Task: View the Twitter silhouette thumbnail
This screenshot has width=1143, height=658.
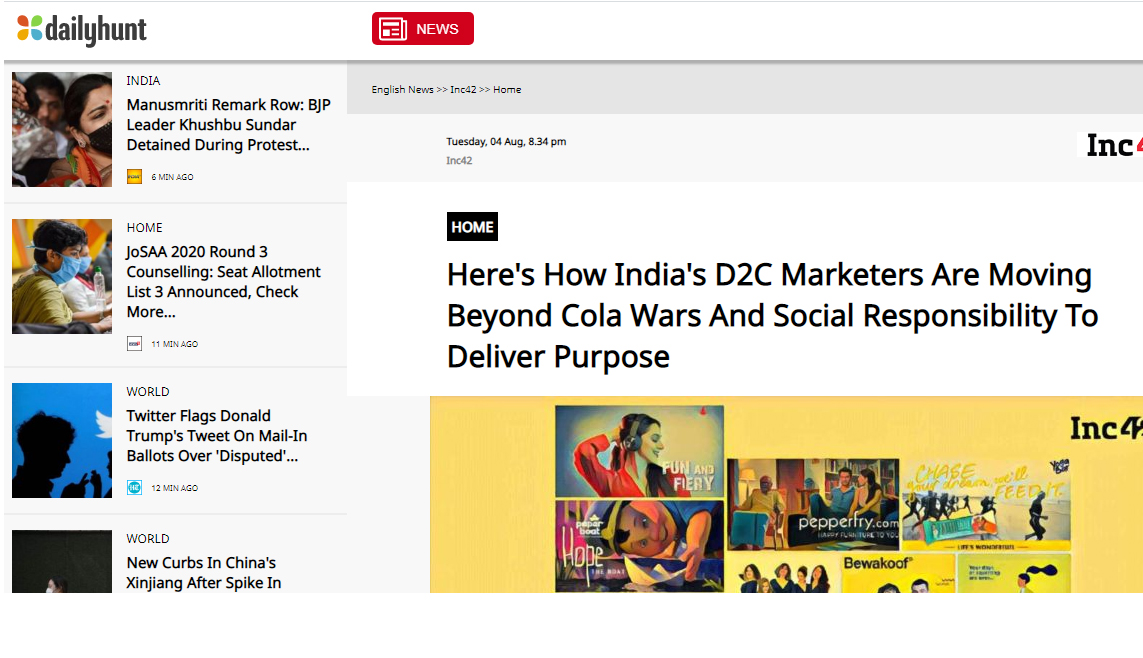Action: pyautogui.click(x=62, y=441)
